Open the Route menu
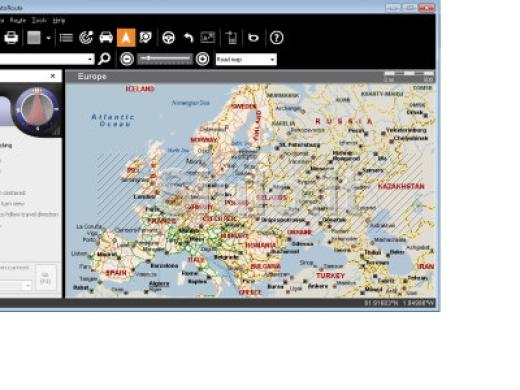520x390 pixels. pos(18,20)
